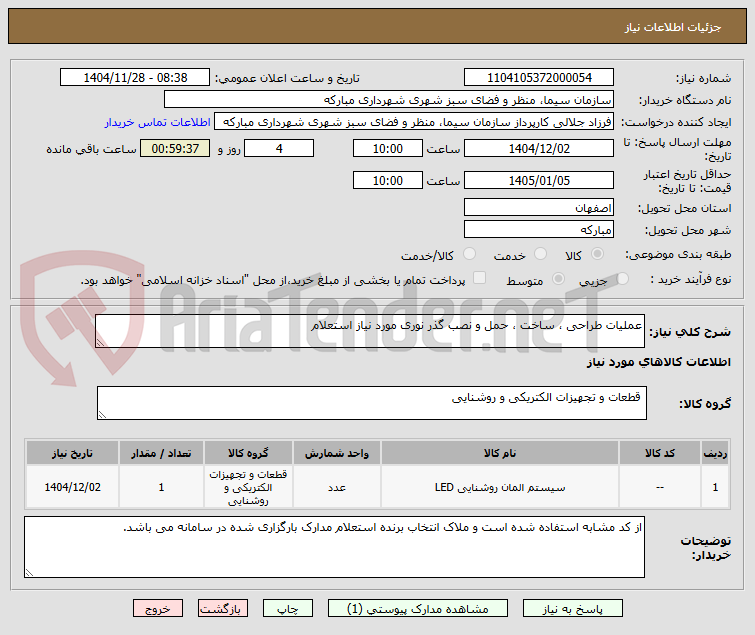Click the remaining days field showing 4
Image resolution: width=755 pixels, height=635 pixels.
pos(279,148)
